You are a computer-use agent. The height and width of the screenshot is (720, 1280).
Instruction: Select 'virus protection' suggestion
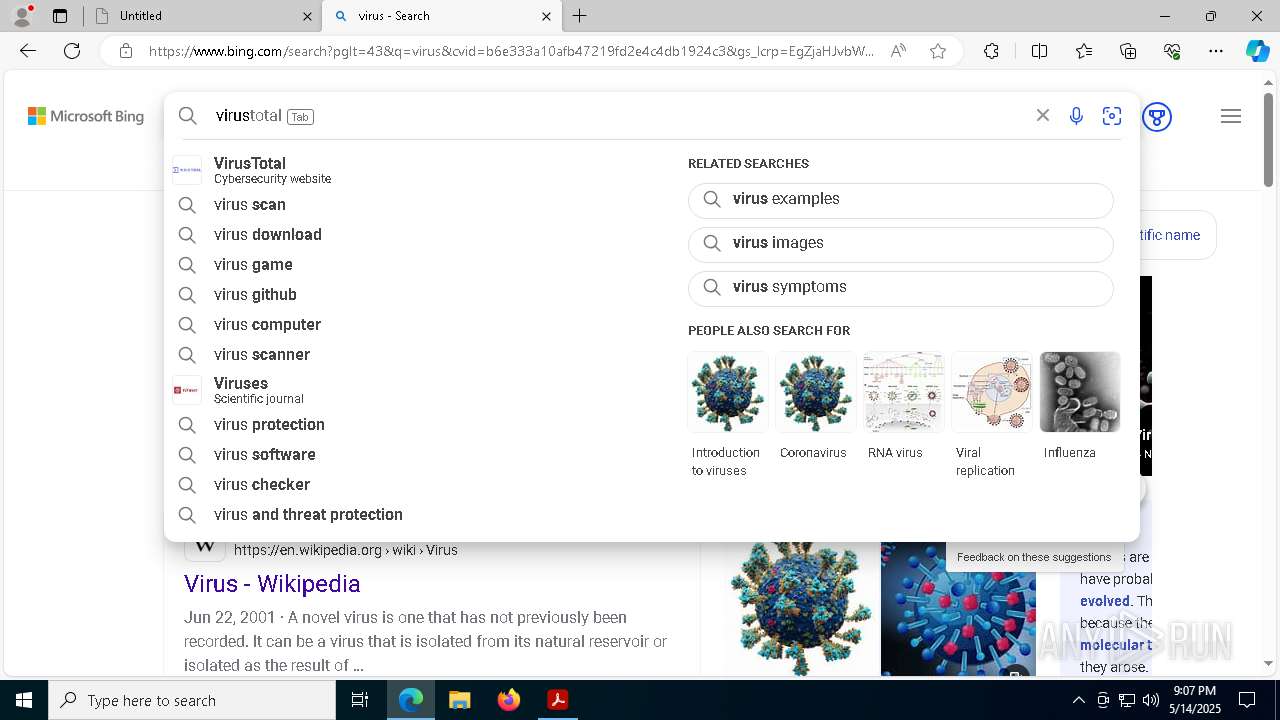tap(414, 424)
